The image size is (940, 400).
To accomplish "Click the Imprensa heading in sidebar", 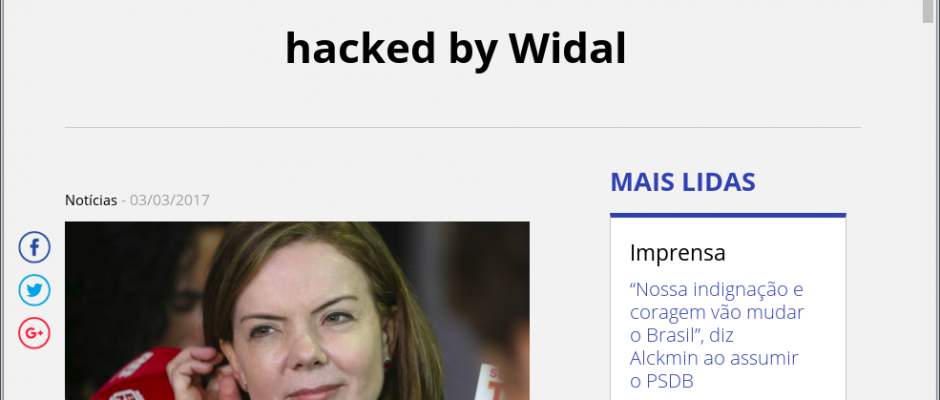I will (677, 253).
